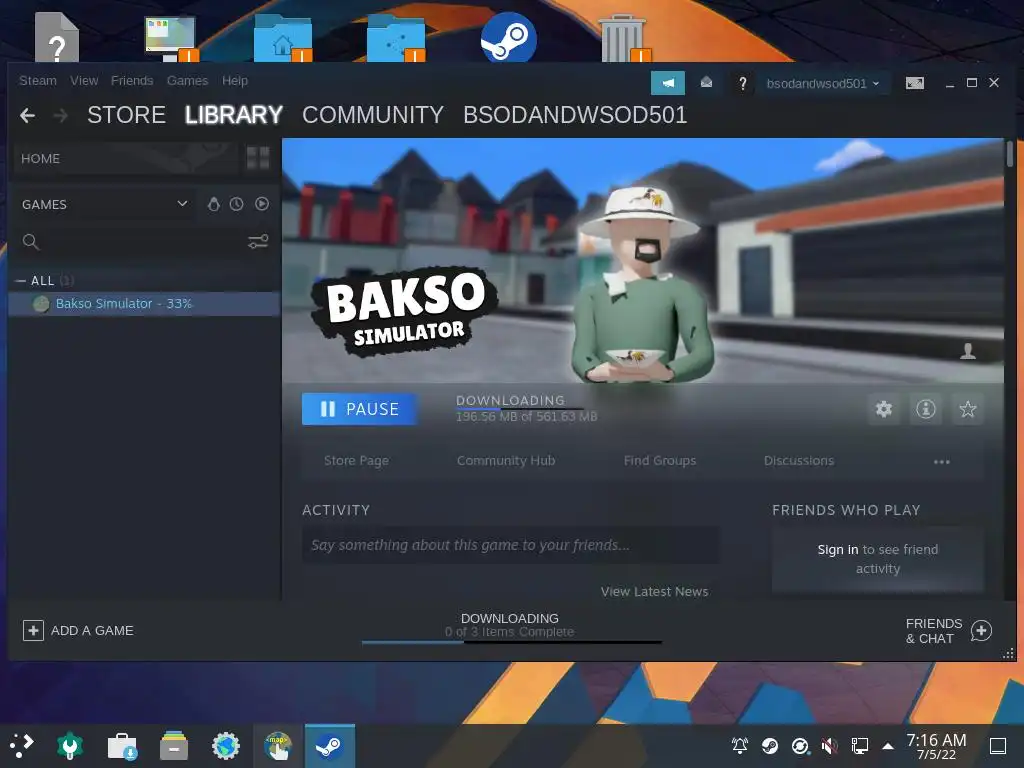Click the Steam taskbar window button

(x=330, y=746)
